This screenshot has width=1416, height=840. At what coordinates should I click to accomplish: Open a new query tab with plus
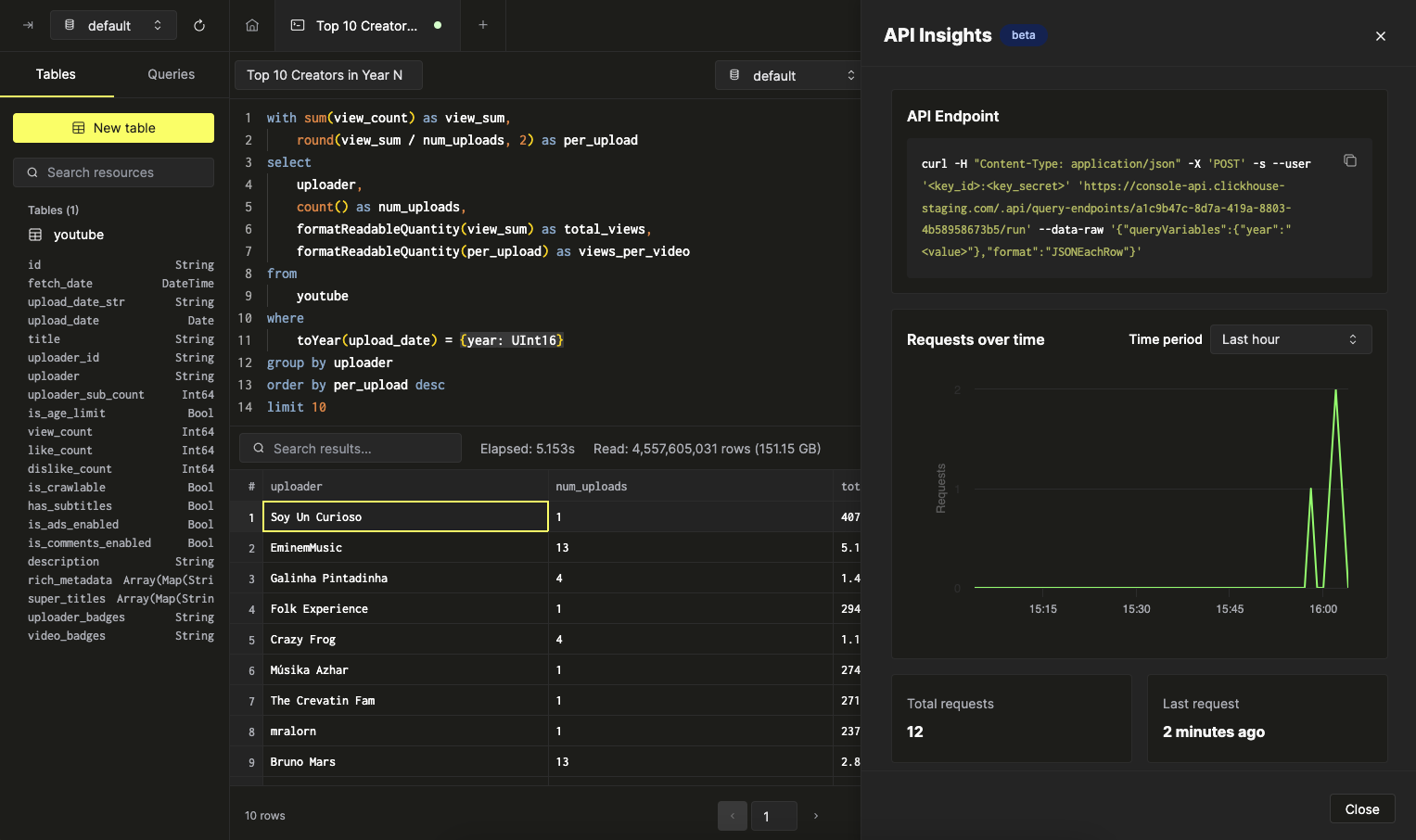[x=483, y=25]
